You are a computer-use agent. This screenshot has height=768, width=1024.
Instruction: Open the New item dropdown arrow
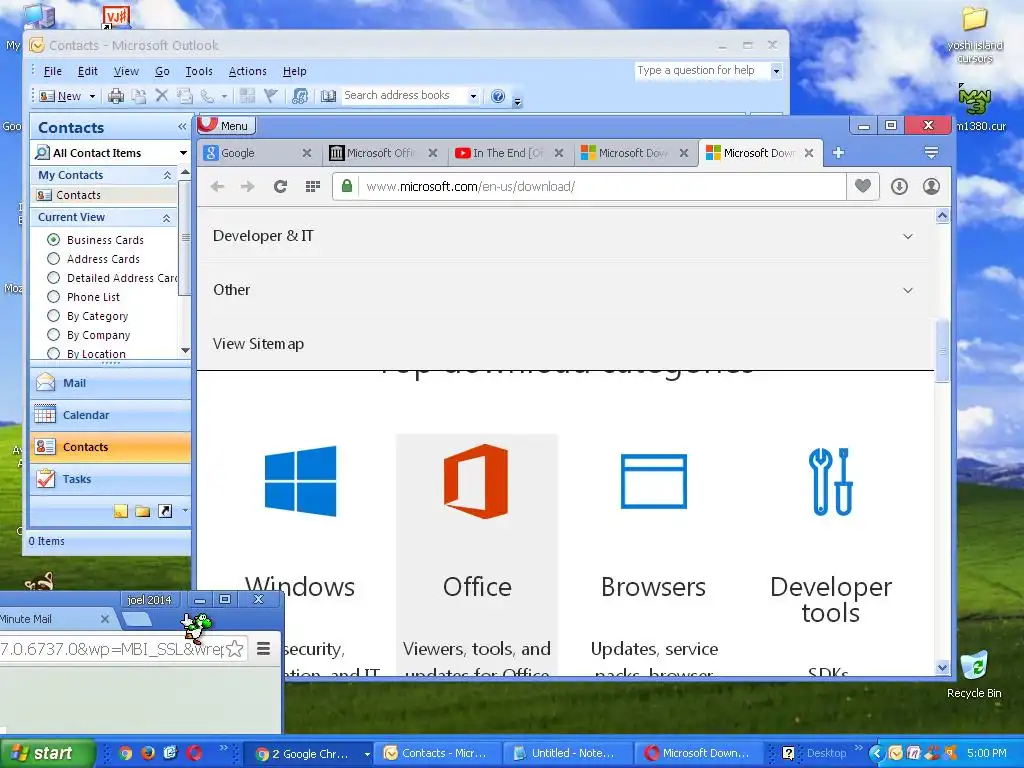click(x=92, y=96)
